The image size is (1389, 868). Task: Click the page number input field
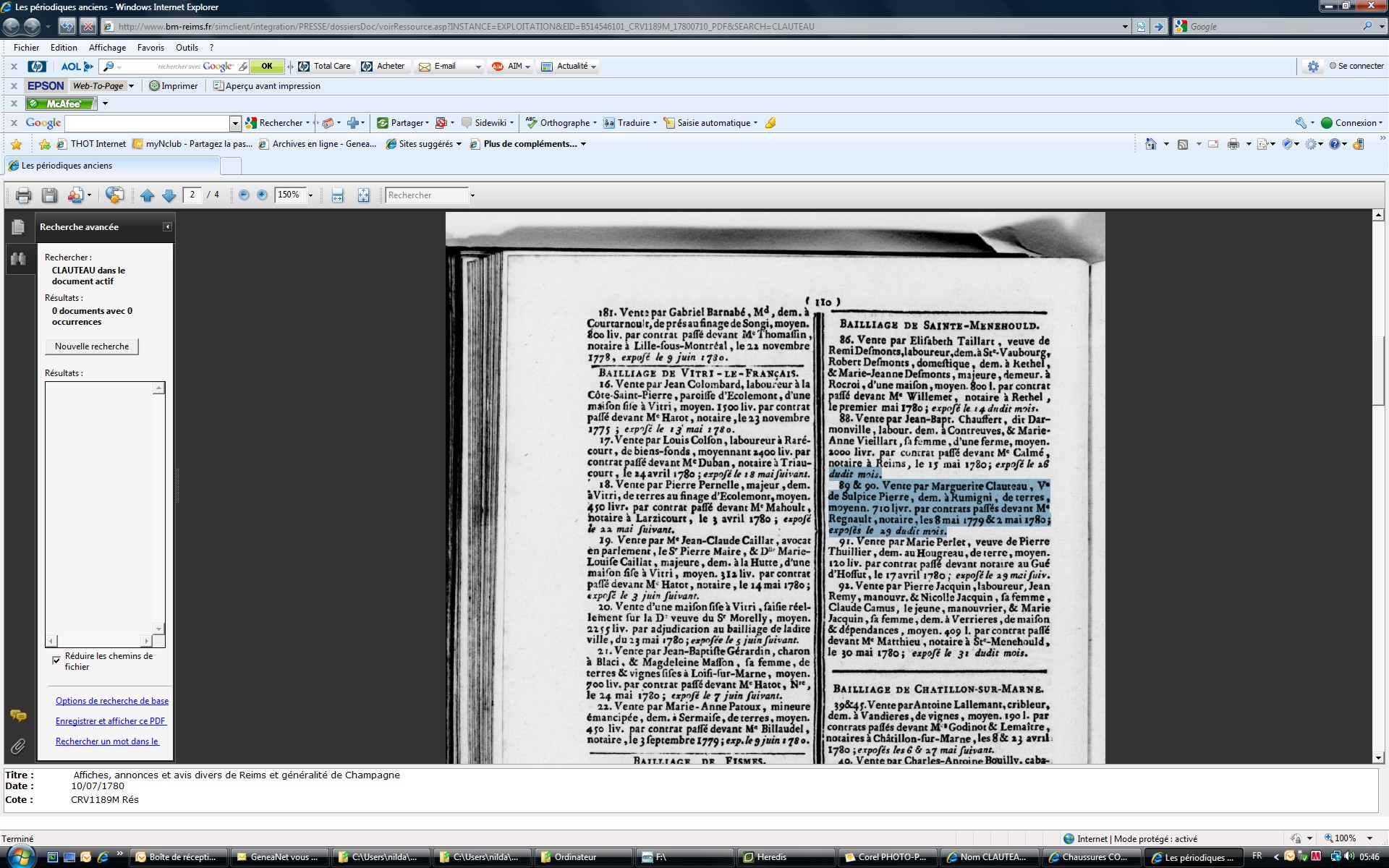coord(192,195)
